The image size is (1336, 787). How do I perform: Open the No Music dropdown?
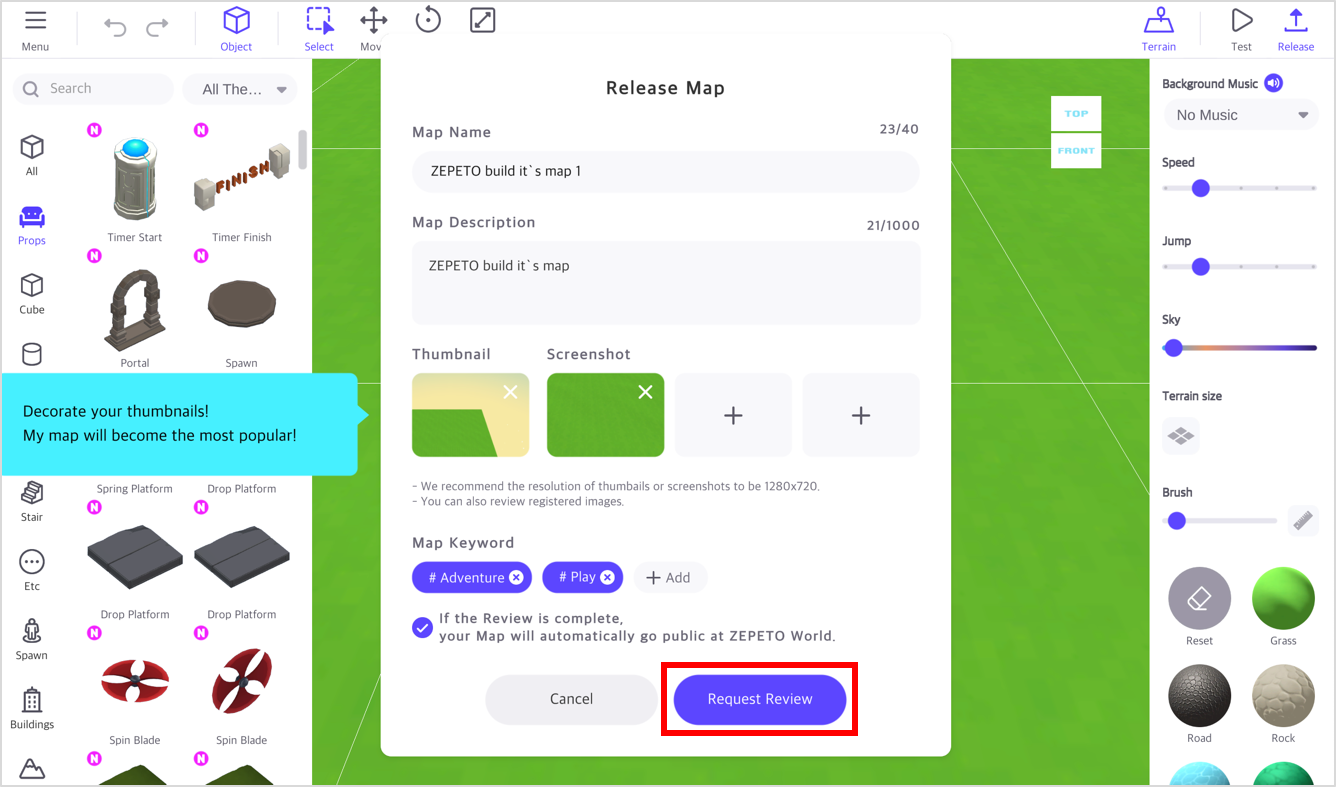[1241, 115]
